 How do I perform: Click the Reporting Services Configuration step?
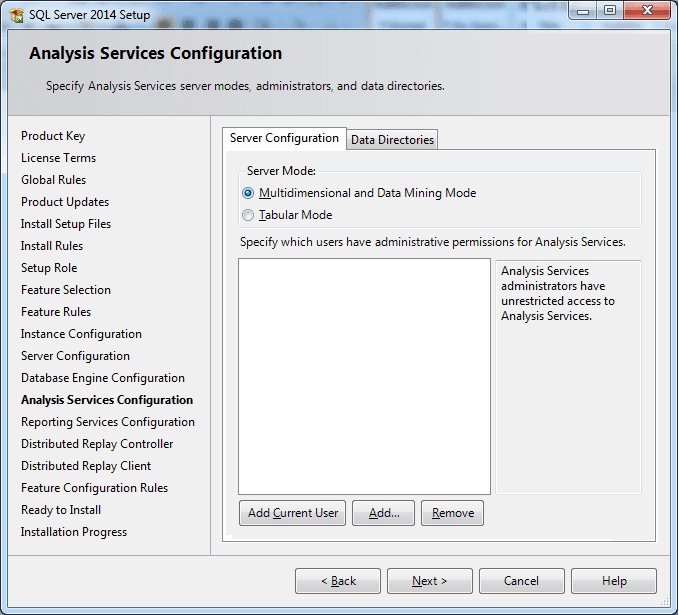[x=108, y=422]
